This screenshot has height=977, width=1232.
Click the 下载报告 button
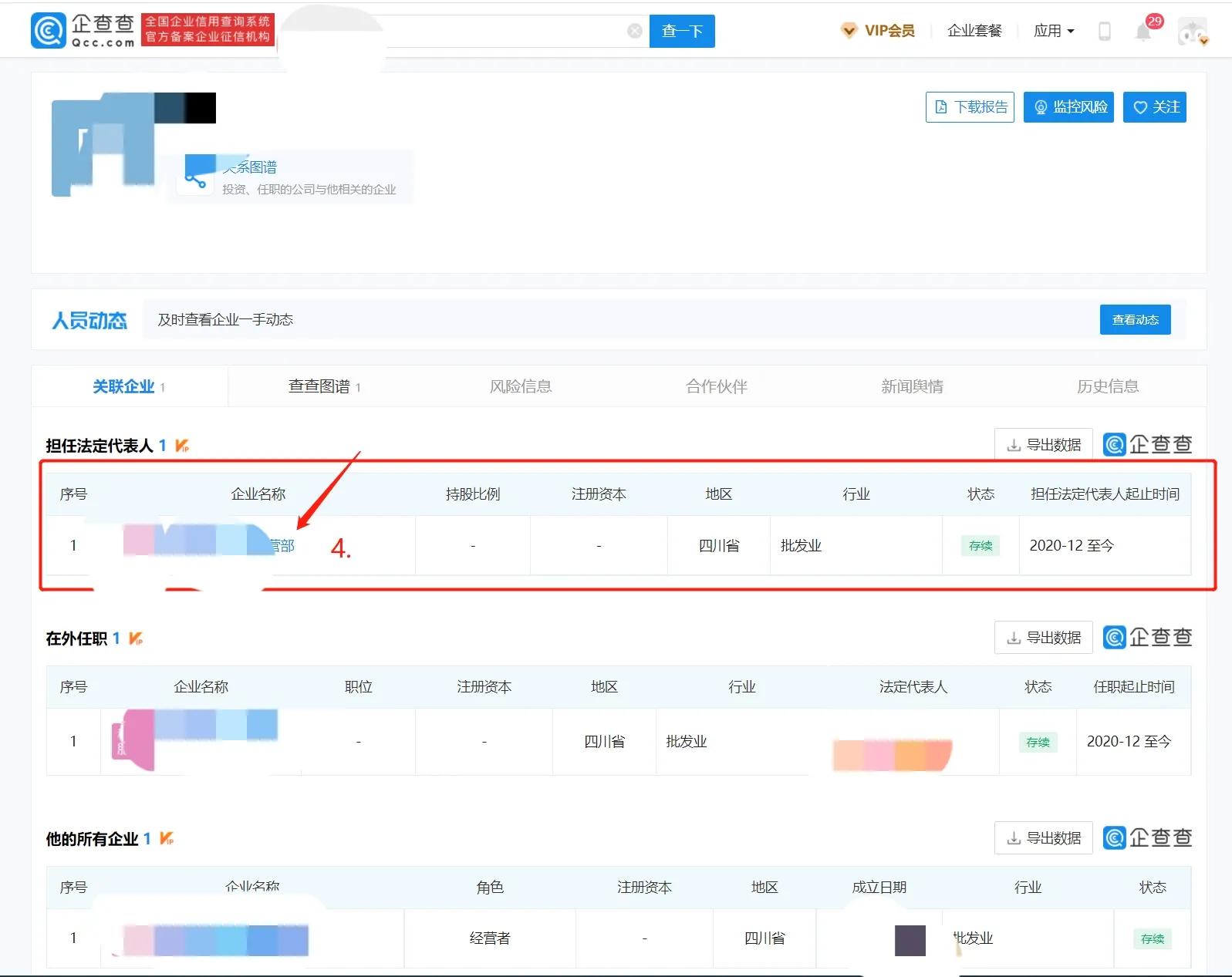point(970,107)
